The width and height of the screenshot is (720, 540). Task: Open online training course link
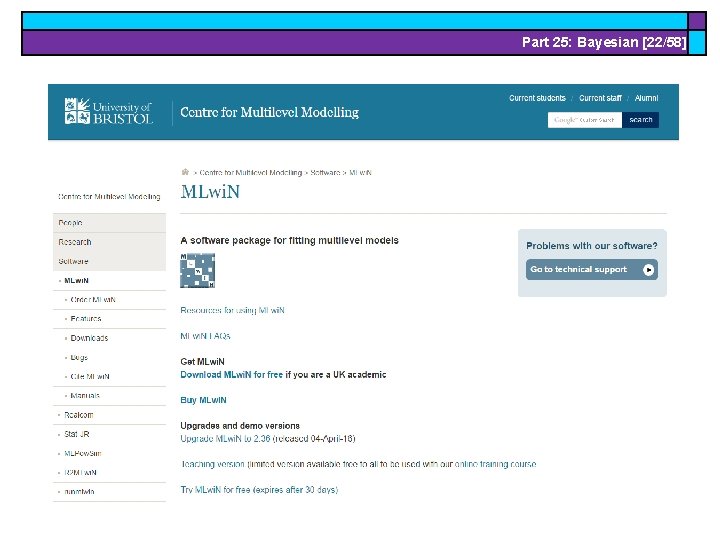[495, 464]
